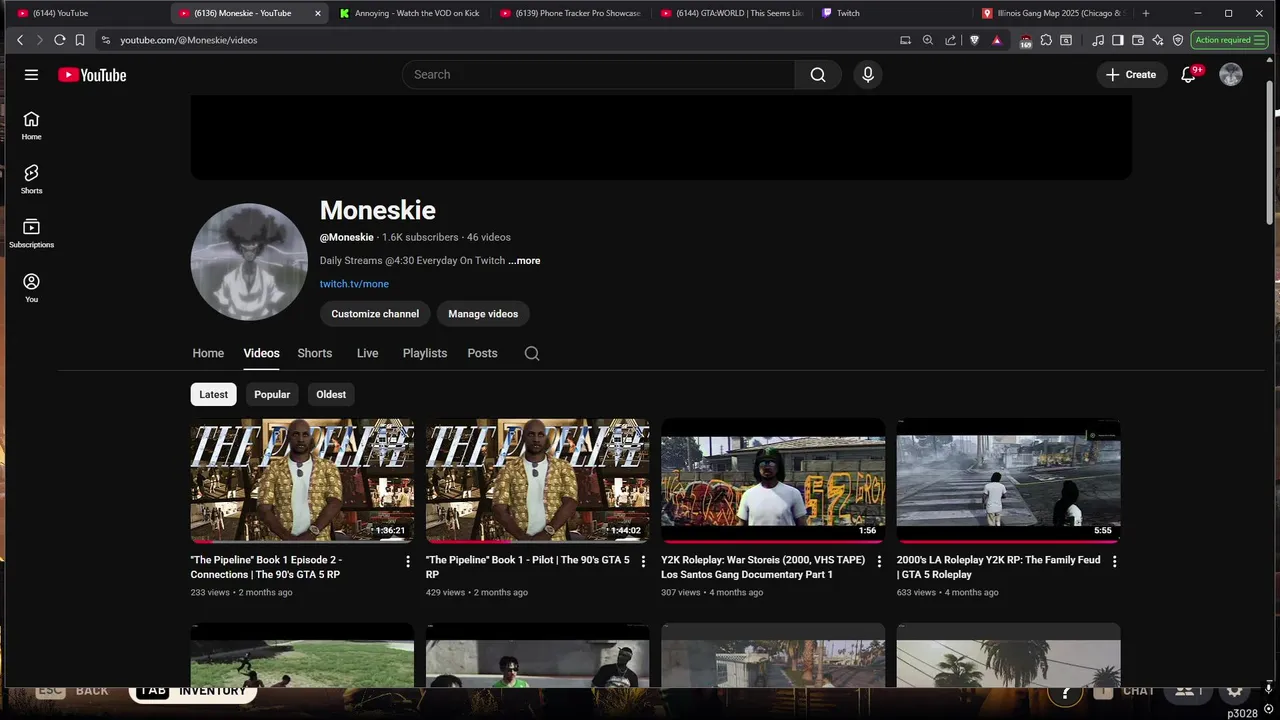Open the twitch.tv/mone link
This screenshot has width=1280, height=720.
coord(354,284)
